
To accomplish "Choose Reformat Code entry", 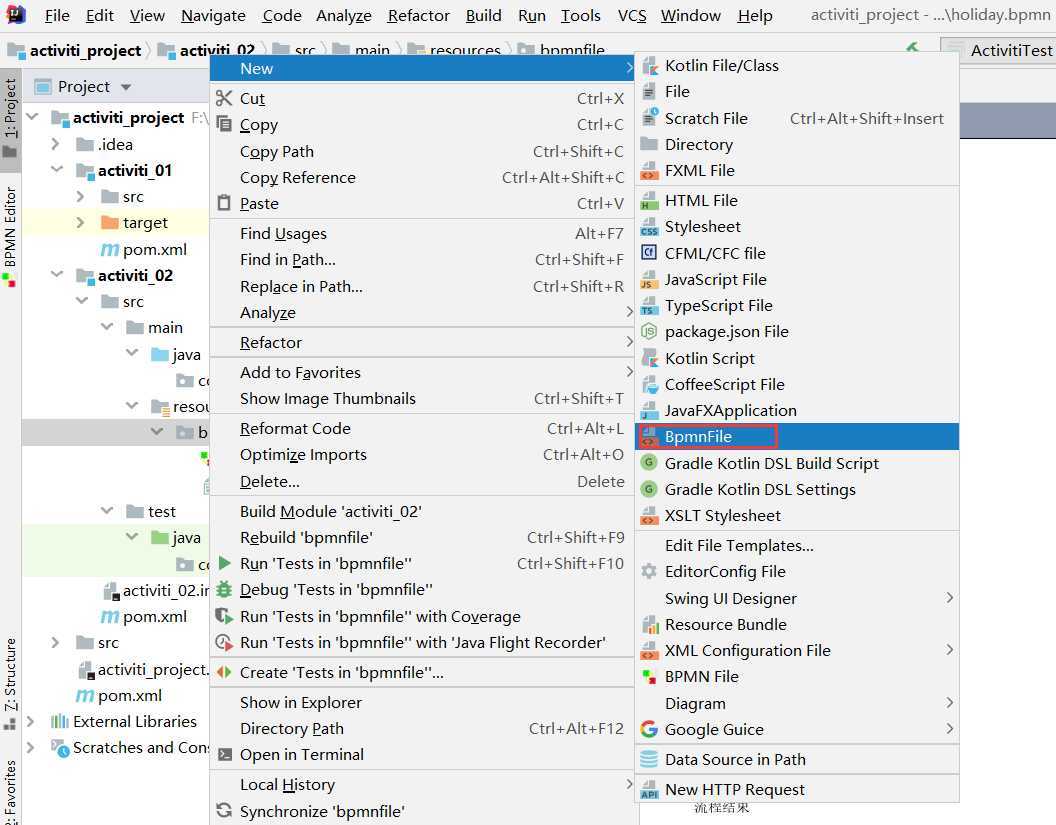I will (422, 428).
